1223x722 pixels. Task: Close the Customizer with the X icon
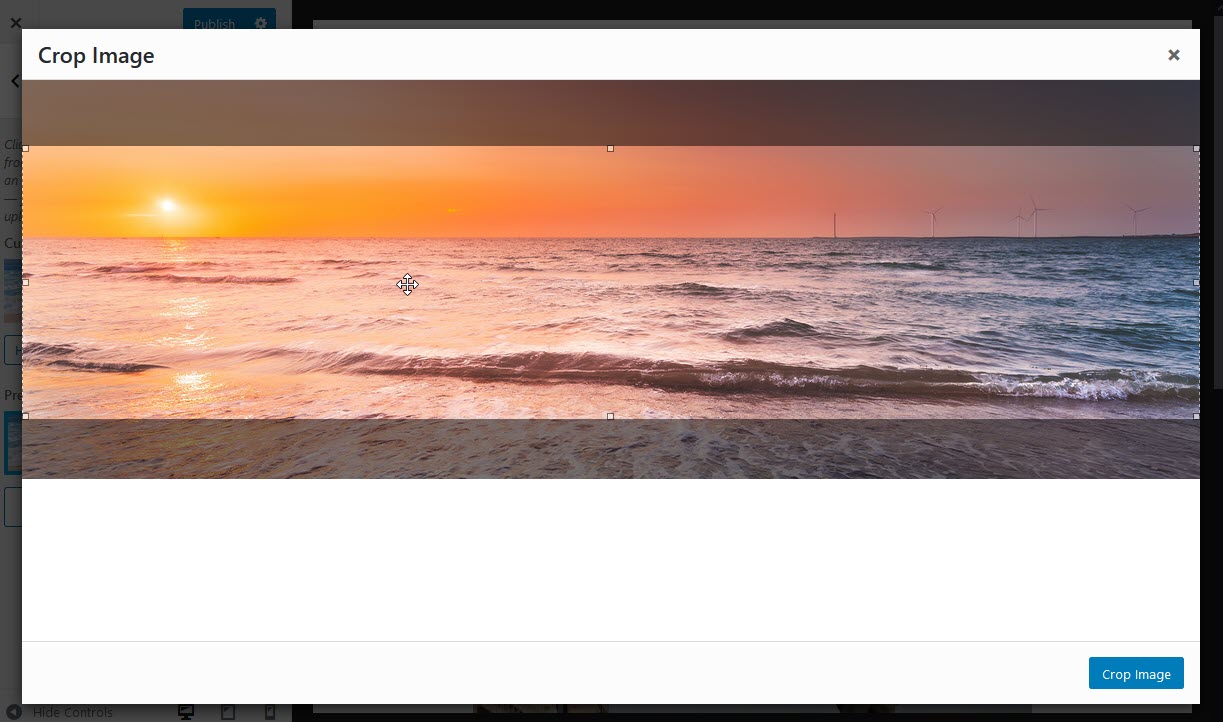click(x=15, y=22)
